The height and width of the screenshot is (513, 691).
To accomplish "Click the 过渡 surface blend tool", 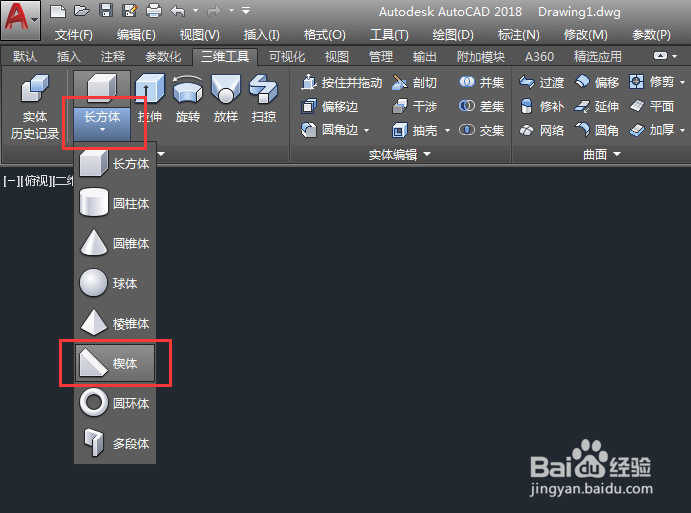I will (542, 82).
